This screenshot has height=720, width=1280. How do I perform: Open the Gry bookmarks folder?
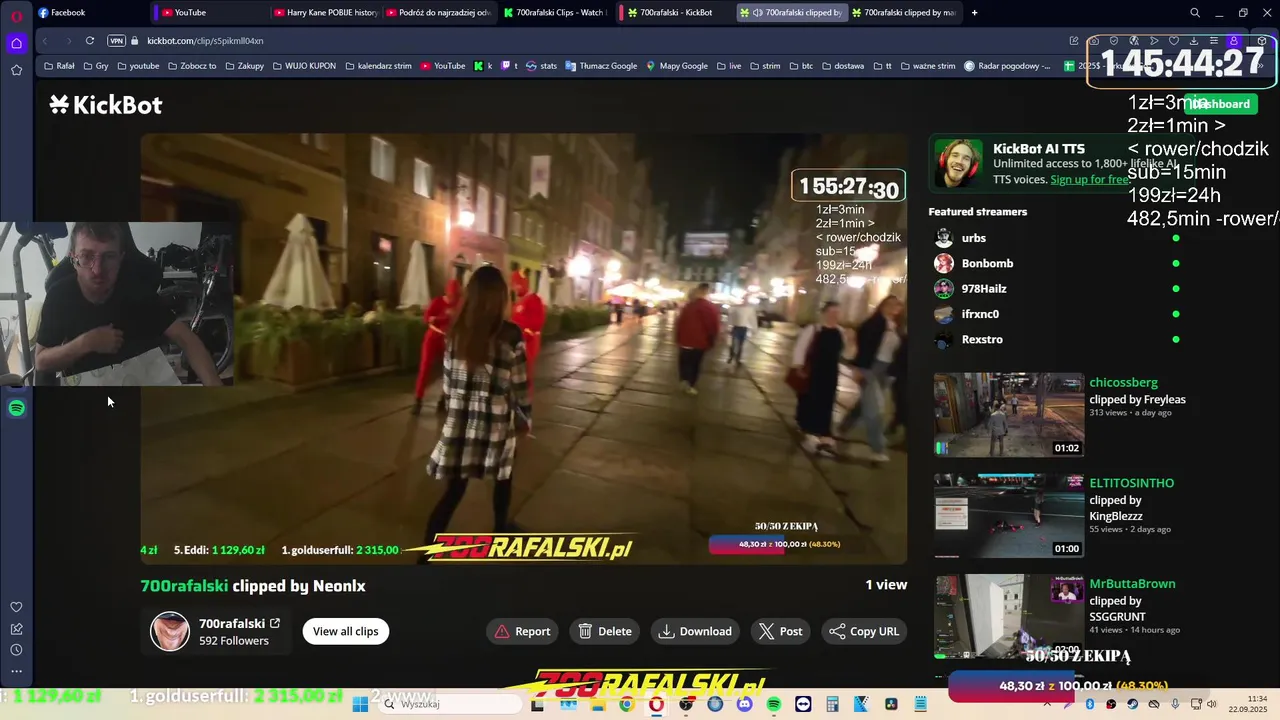pyautogui.click(x=96, y=66)
